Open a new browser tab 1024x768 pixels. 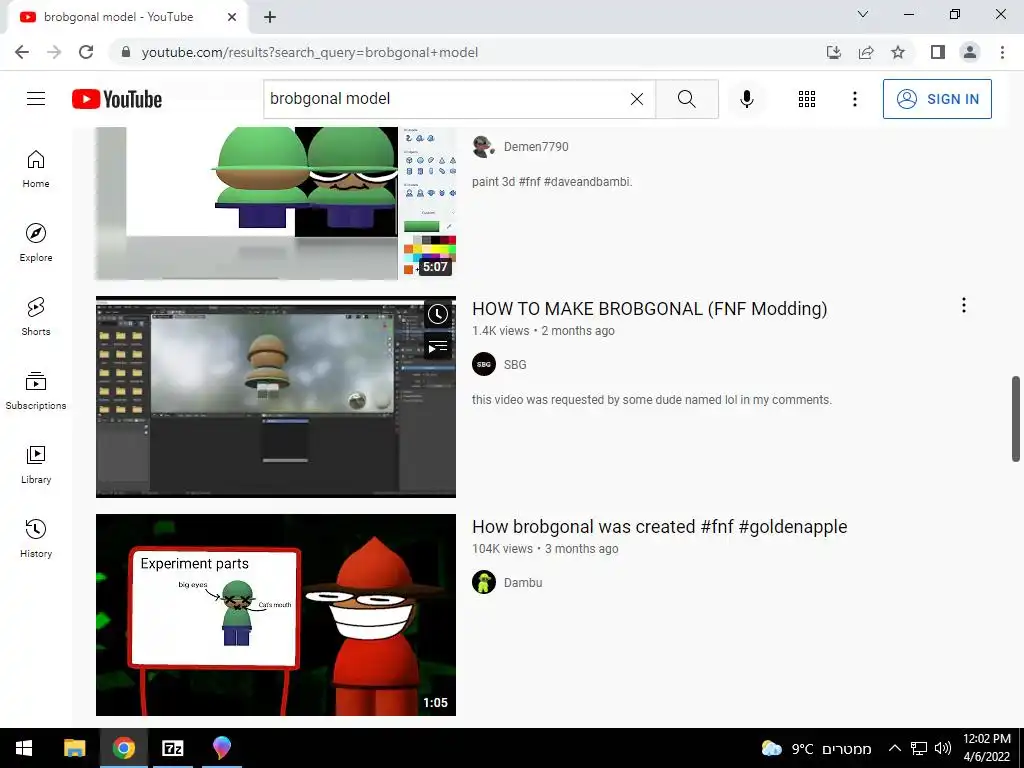coord(270,18)
